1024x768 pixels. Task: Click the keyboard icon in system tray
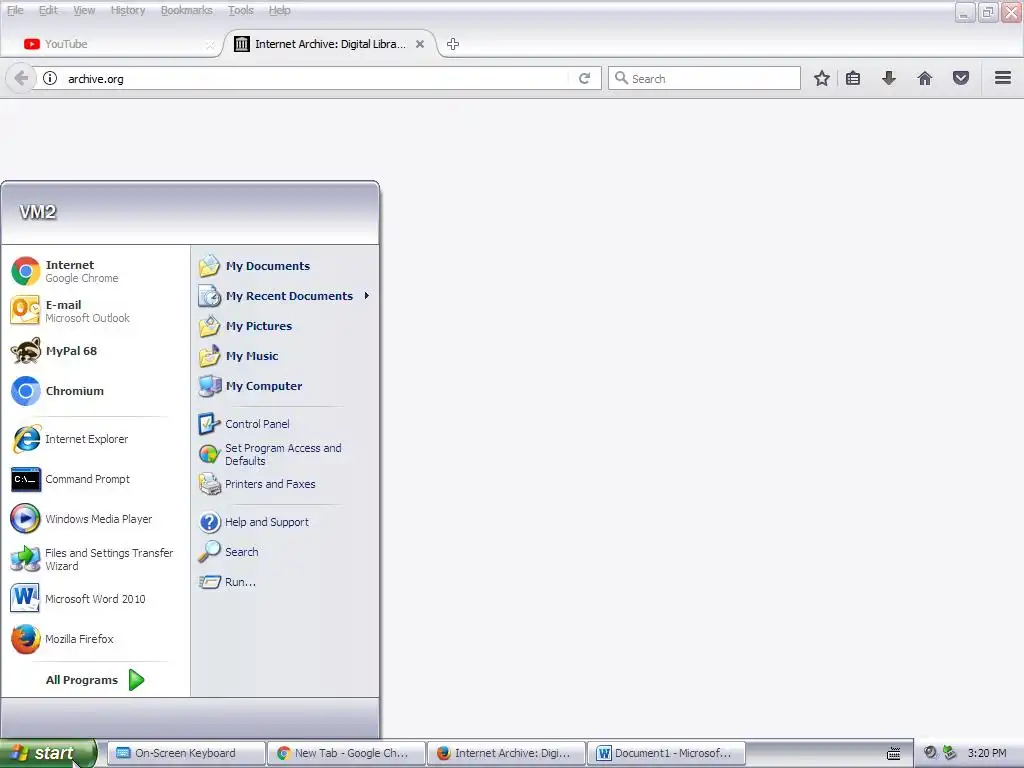893,754
